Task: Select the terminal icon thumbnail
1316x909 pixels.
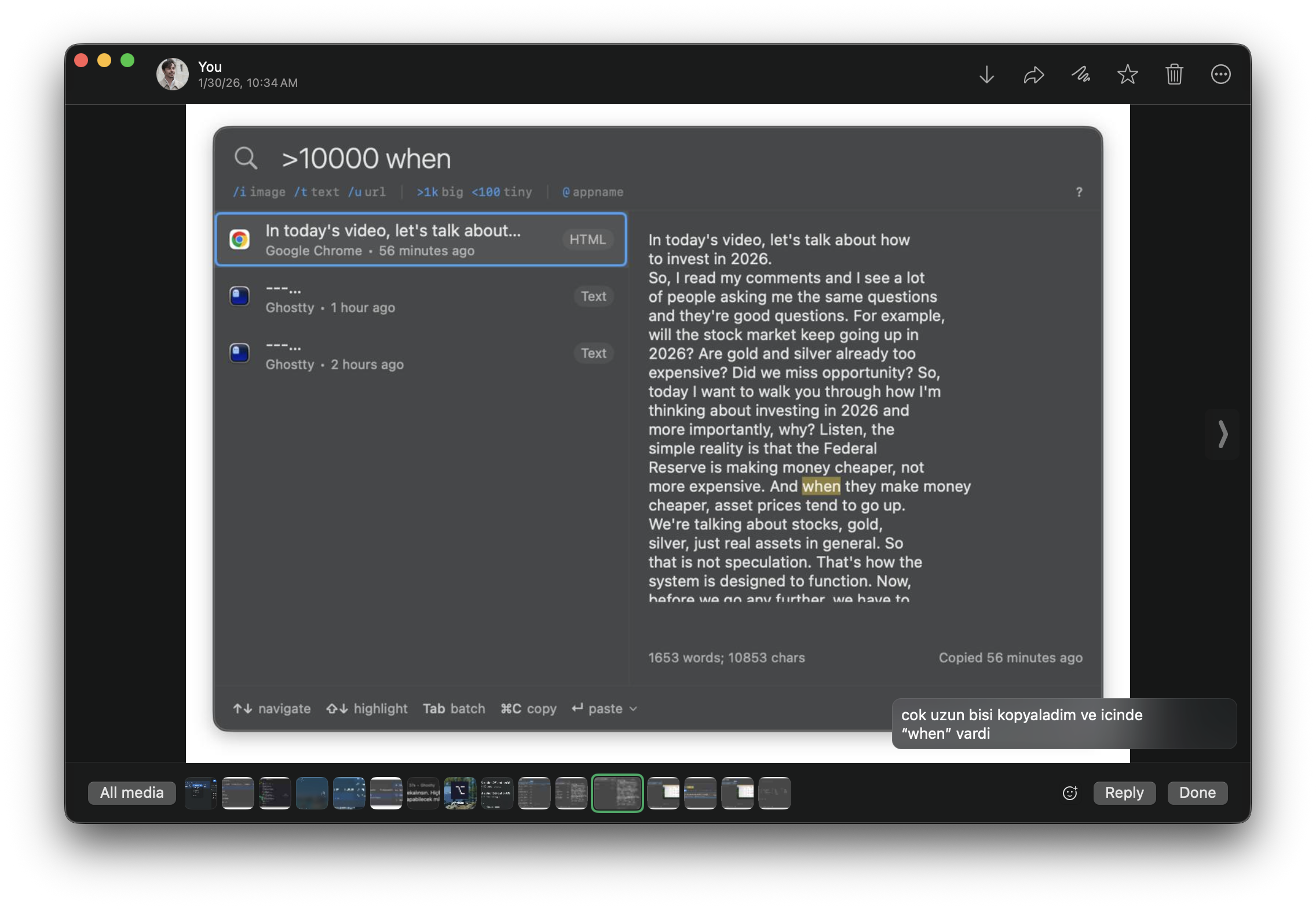Action: (x=460, y=793)
